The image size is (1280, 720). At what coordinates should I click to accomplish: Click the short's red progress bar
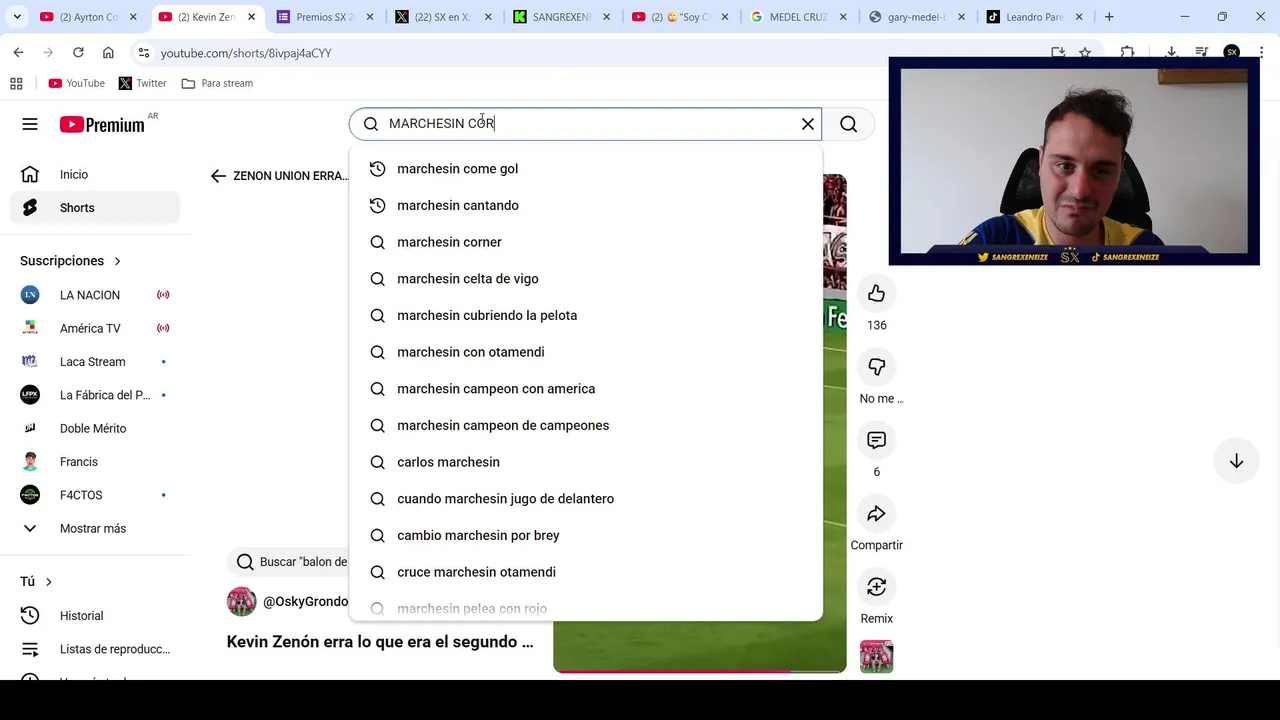click(700, 671)
